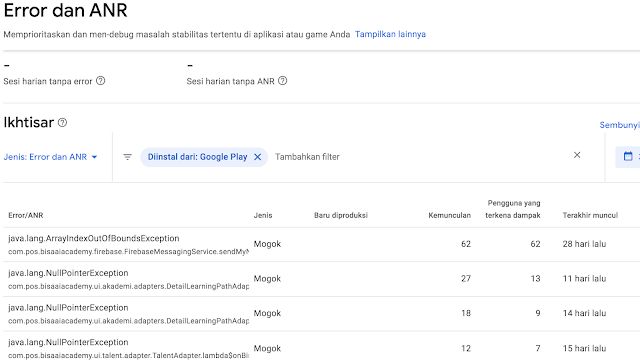Click the Ikhtisar section heading
Screen dimensions: 640x362
[29, 122]
